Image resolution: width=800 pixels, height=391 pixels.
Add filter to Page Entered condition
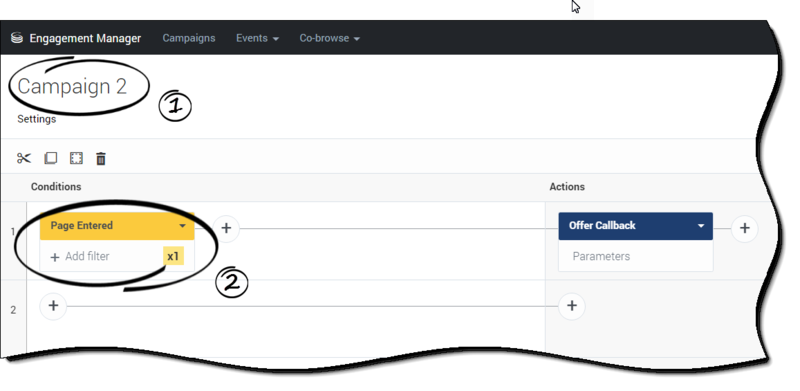(80, 257)
